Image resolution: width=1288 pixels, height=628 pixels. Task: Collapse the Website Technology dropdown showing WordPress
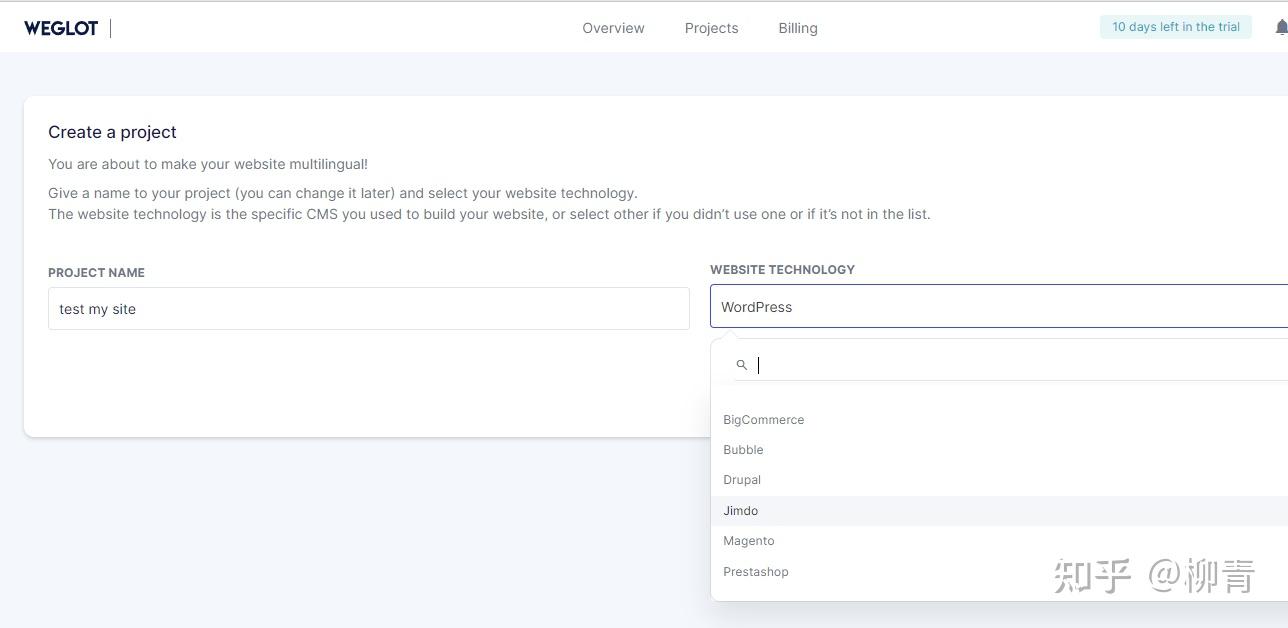tap(998, 307)
